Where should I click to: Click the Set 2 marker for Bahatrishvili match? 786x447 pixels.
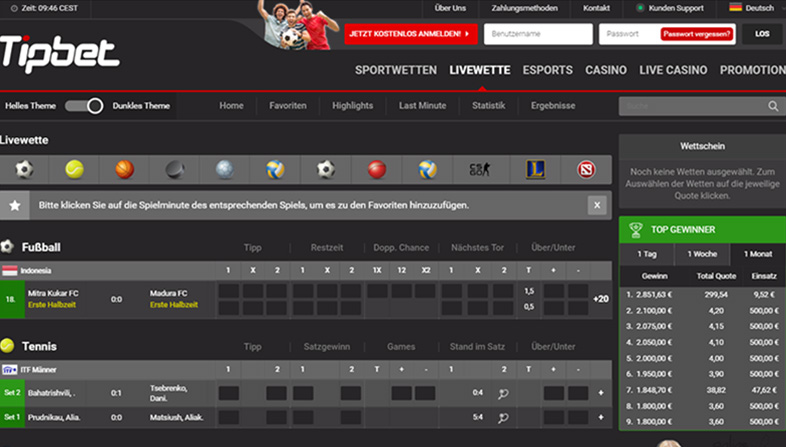pos(12,392)
